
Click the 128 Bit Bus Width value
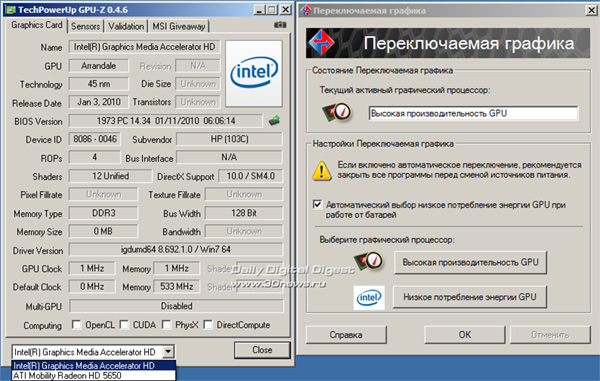(x=244, y=213)
